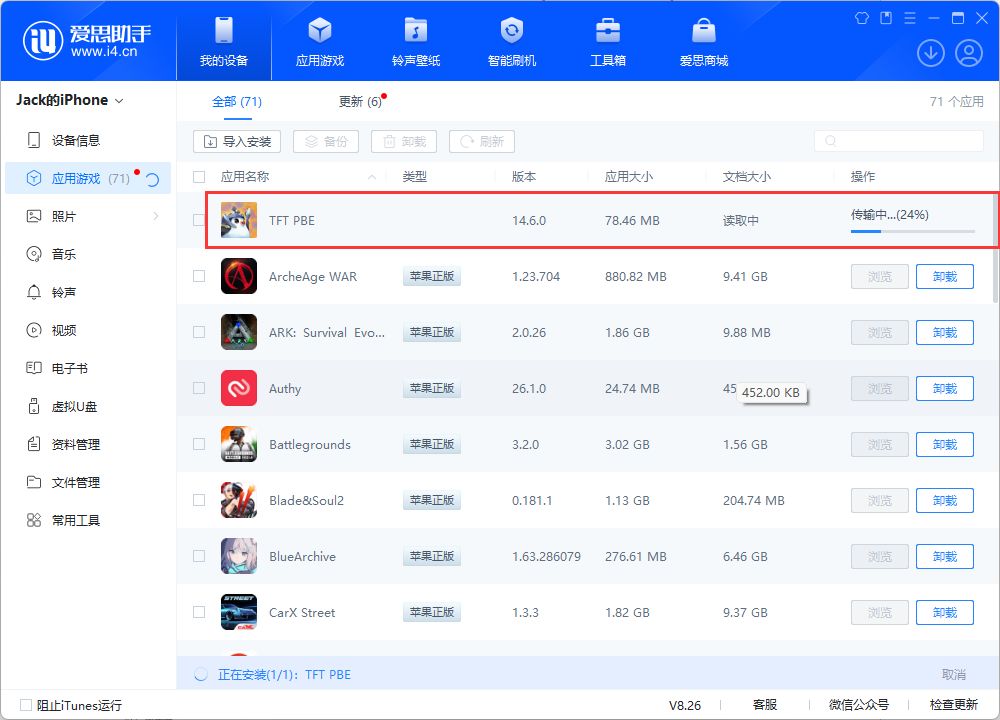This screenshot has width=1000, height=720.
Task: Sort by 应用名称 column header arrow
Action: coord(373,177)
